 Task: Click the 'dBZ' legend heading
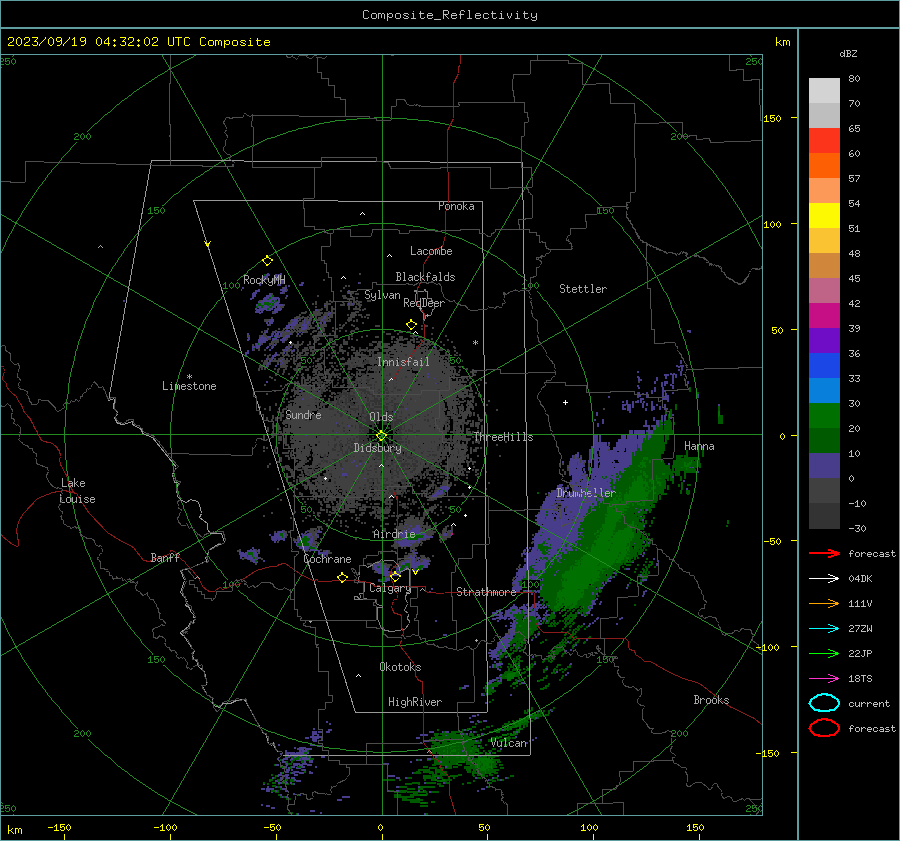848,54
